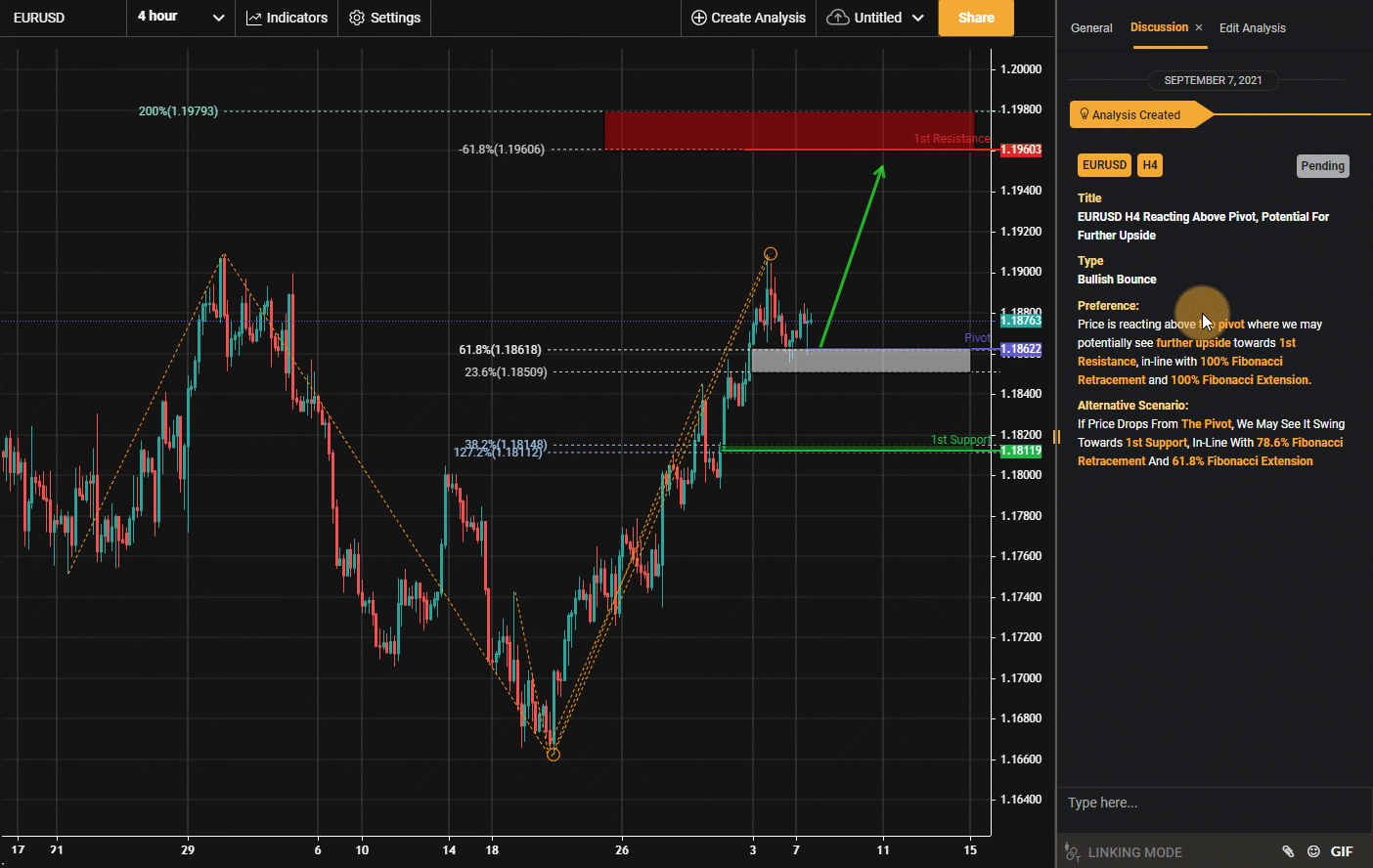Viewport: 1373px width, 868px height.
Task: Click the green upward projection arrow
Action: tap(852, 256)
